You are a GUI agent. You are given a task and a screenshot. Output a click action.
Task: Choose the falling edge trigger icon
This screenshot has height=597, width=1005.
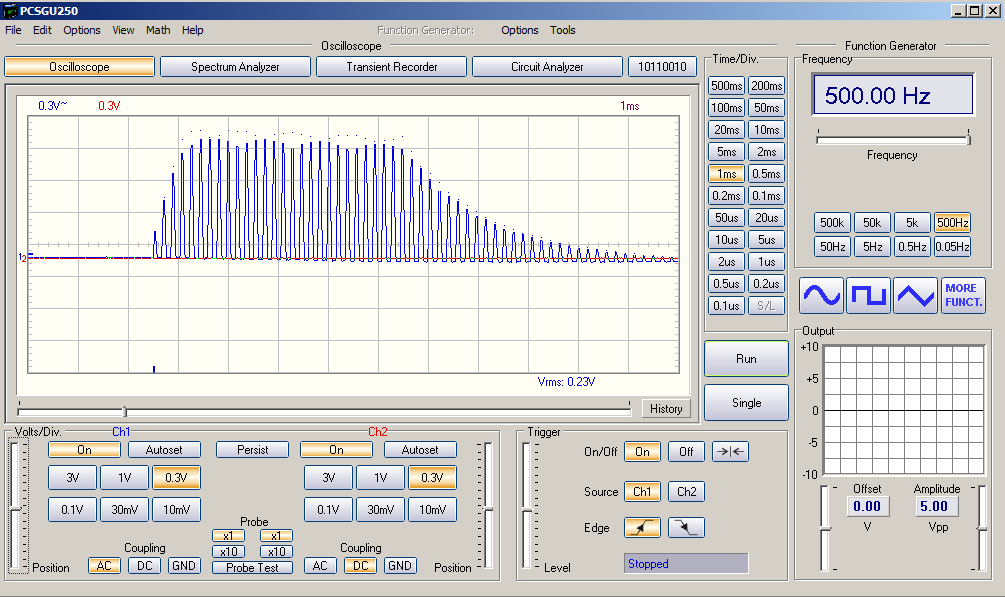[x=686, y=528]
